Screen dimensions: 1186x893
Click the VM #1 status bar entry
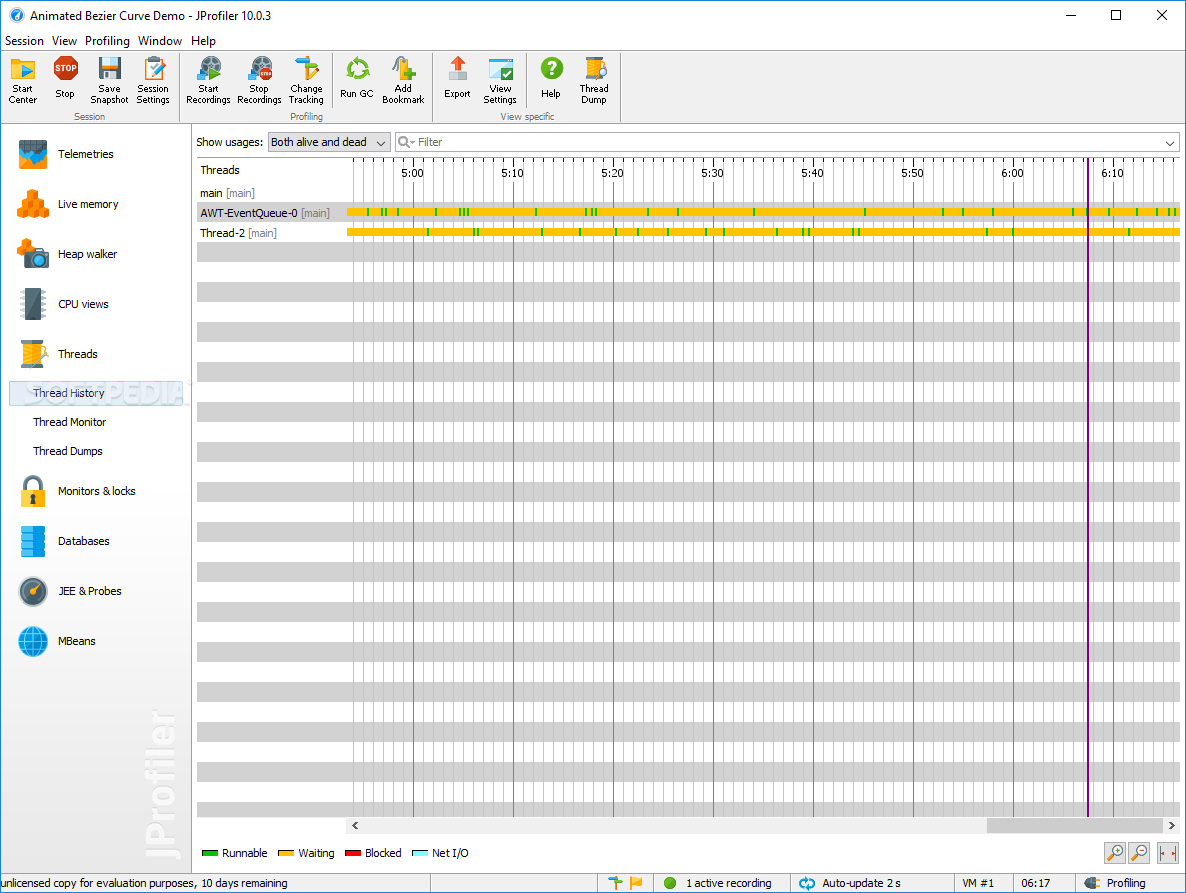coord(978,883)
